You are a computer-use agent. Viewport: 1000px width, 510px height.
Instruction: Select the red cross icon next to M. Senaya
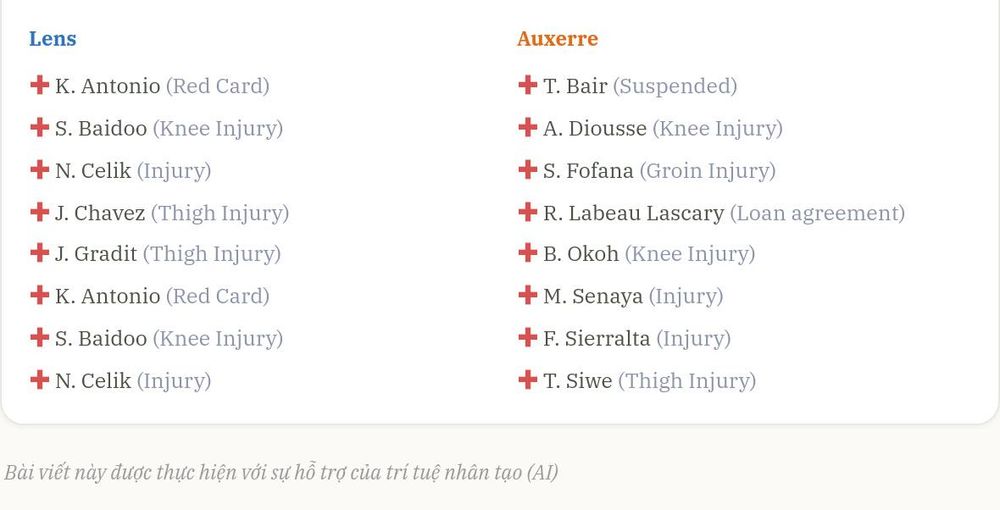527,295
